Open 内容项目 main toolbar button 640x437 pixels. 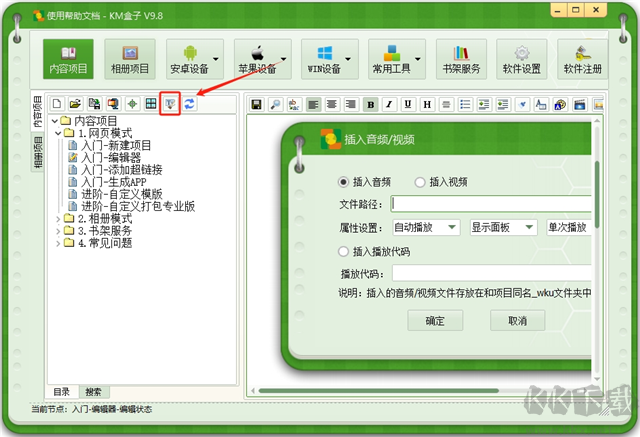tap(68, 59)
